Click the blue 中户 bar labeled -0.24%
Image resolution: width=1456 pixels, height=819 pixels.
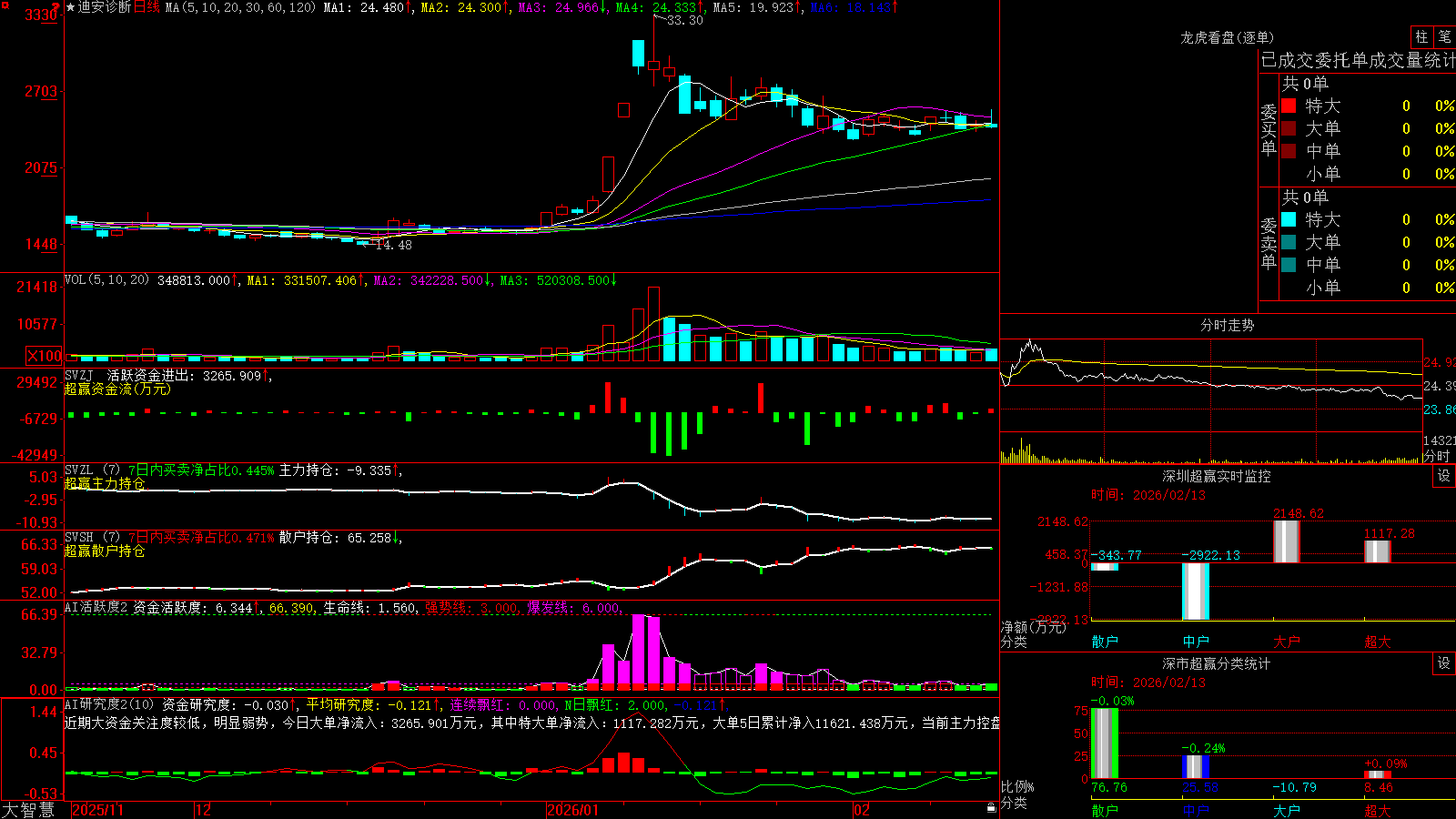tap(1196, 766)
